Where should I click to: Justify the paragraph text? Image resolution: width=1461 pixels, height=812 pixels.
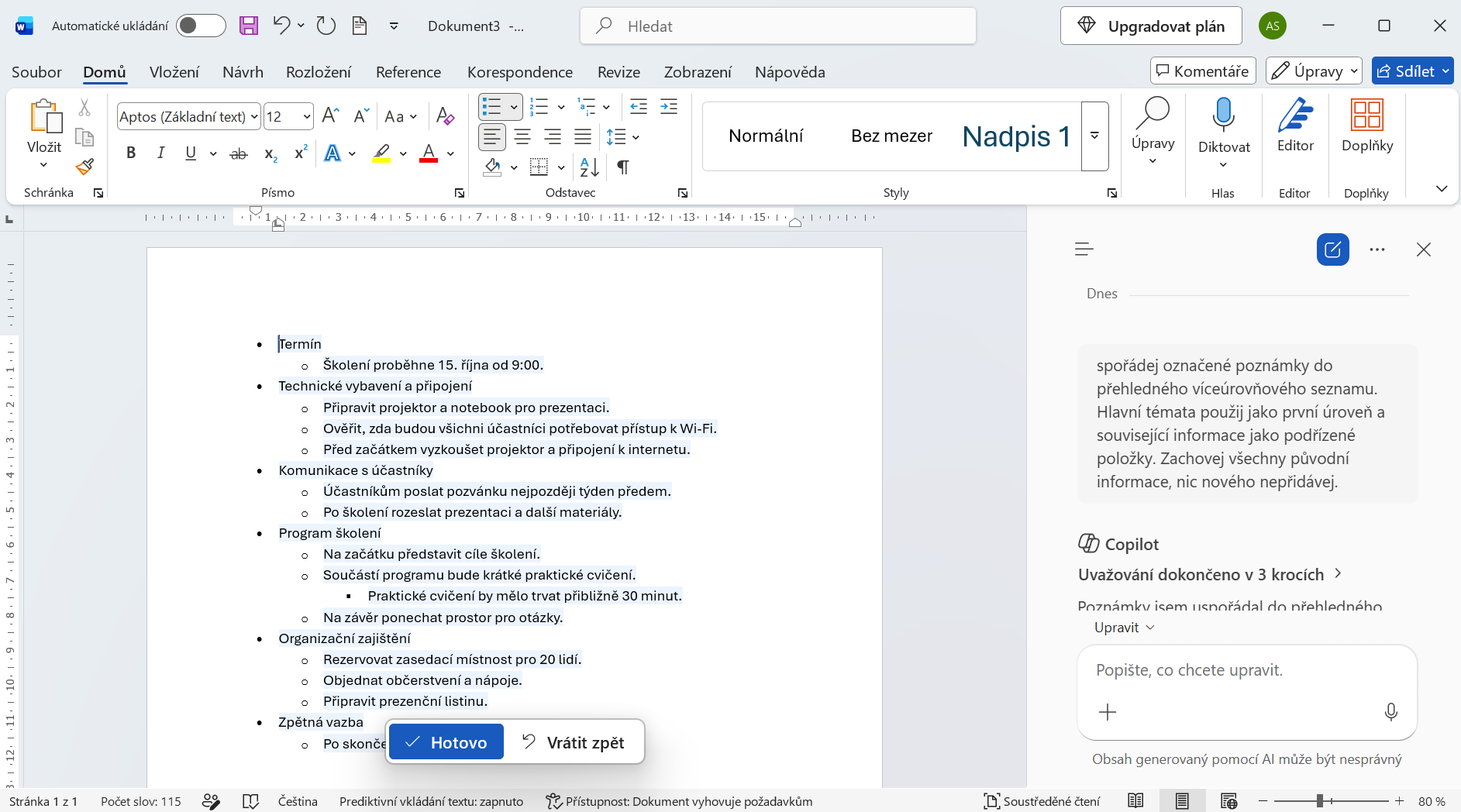tap(583, 137)
